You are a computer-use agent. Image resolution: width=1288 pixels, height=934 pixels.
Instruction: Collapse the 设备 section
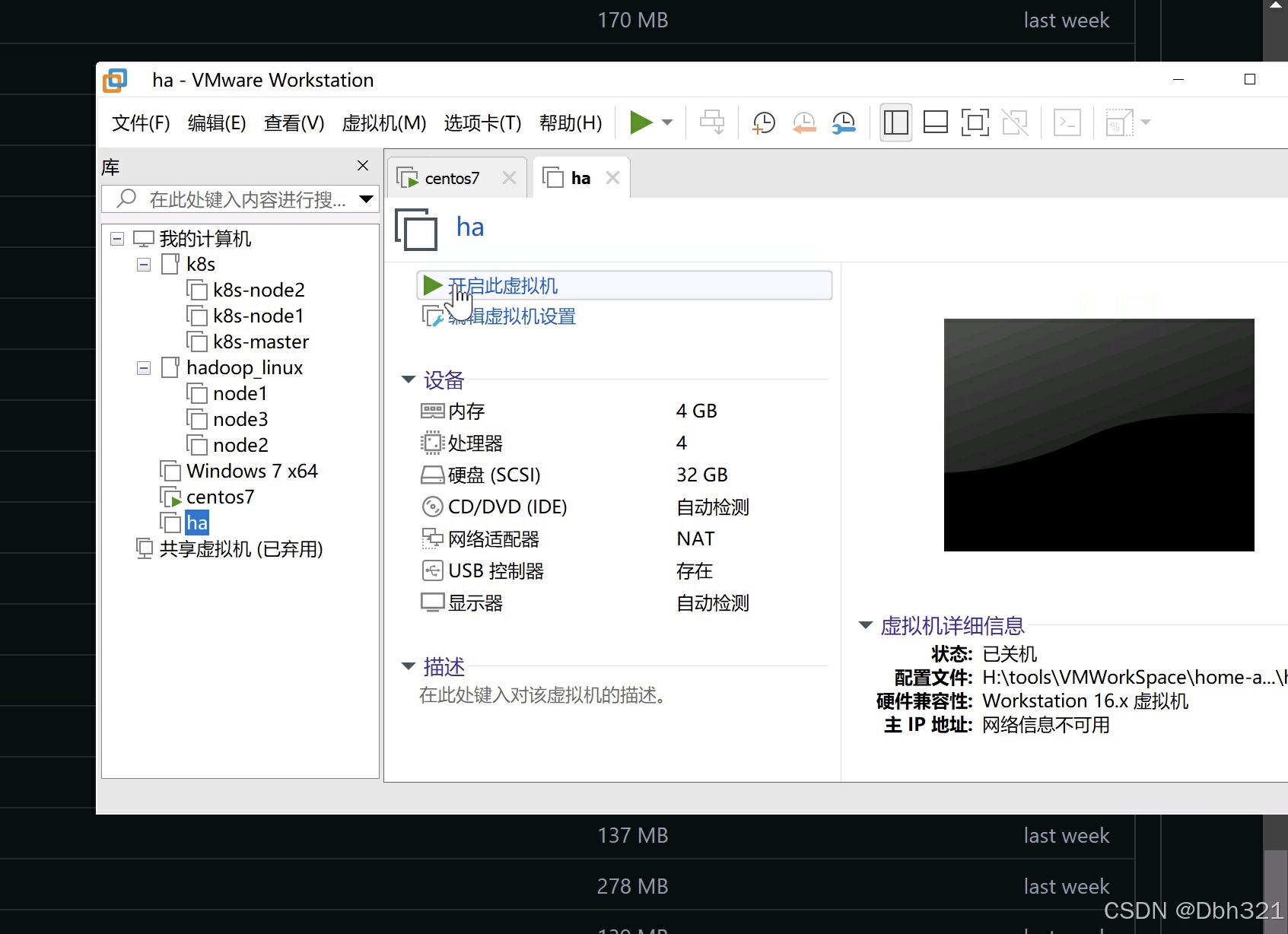tap(409, 380)
